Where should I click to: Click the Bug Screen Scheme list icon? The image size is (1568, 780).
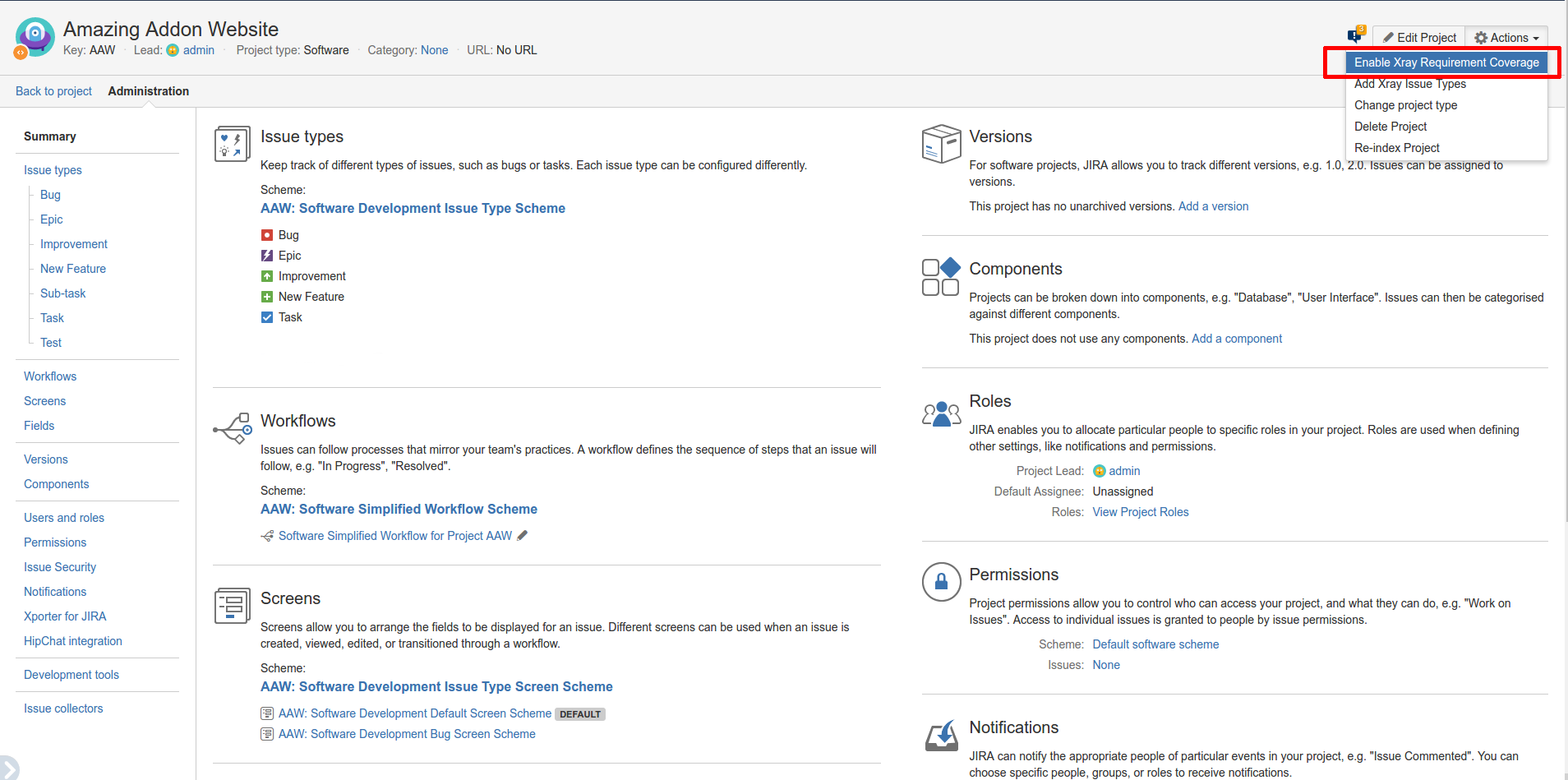pos(267,734)
